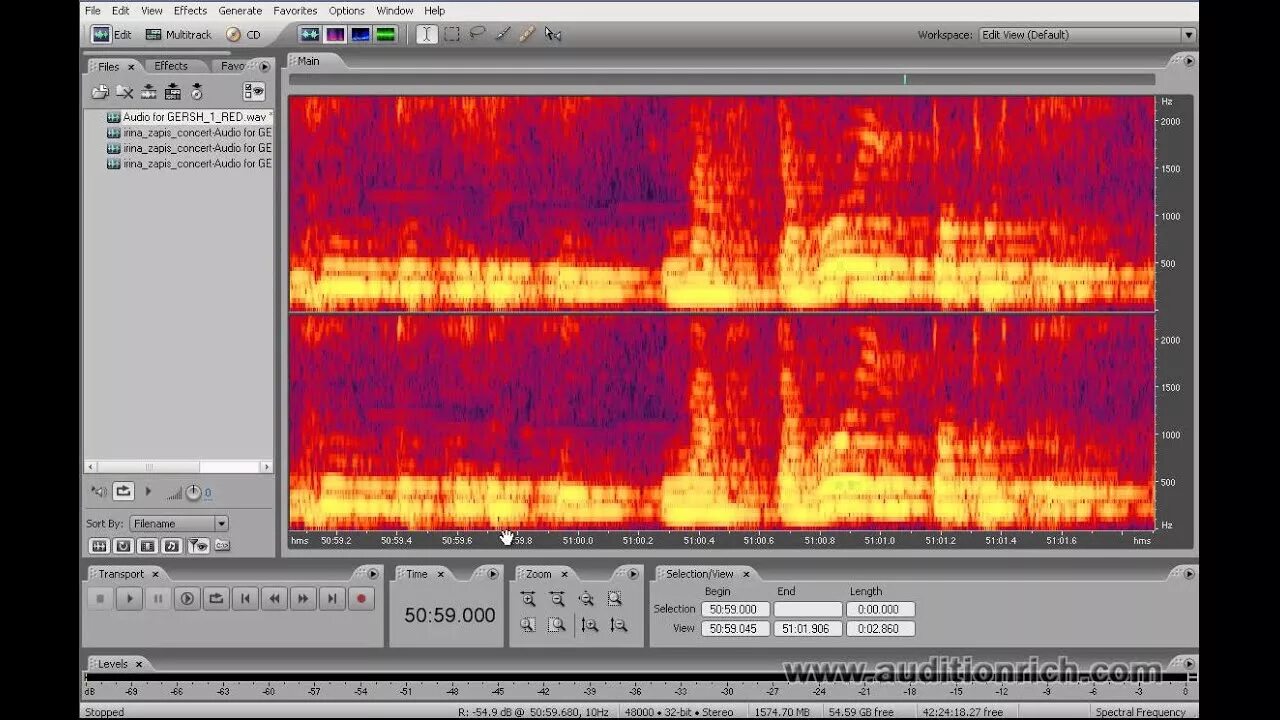Screen dimensions: 1280x720
Task: Select spectral pan display icon
Action: pos(360,34)
